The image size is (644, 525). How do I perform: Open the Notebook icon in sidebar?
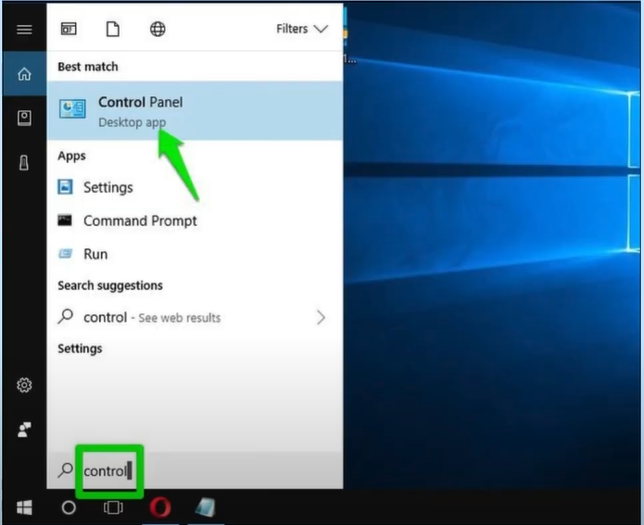click(x=24, y=118)
